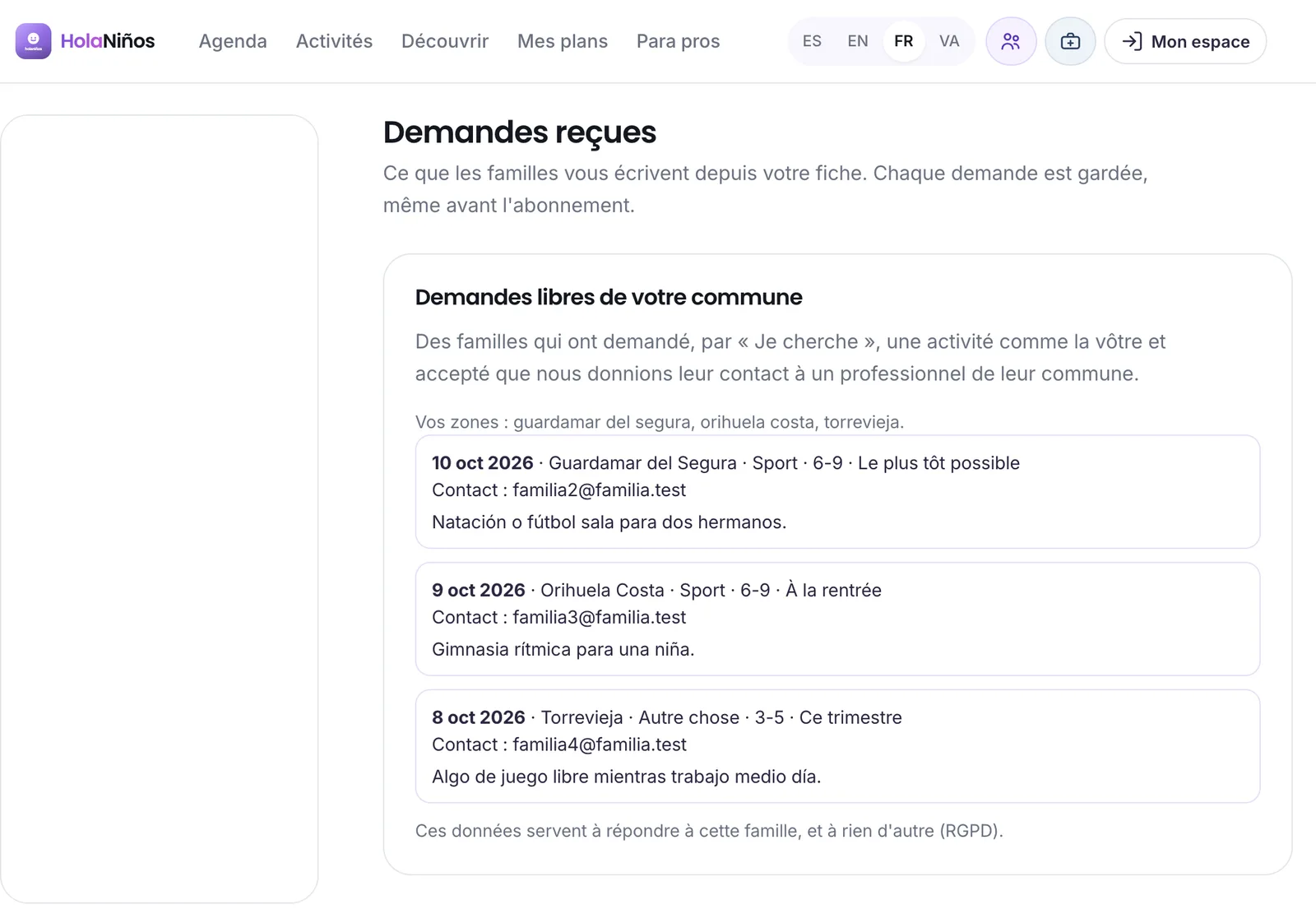This screenshot has width=1316, height=923.
Task: Click contact familia4@familia.test
Action: (x=599, y=744)
